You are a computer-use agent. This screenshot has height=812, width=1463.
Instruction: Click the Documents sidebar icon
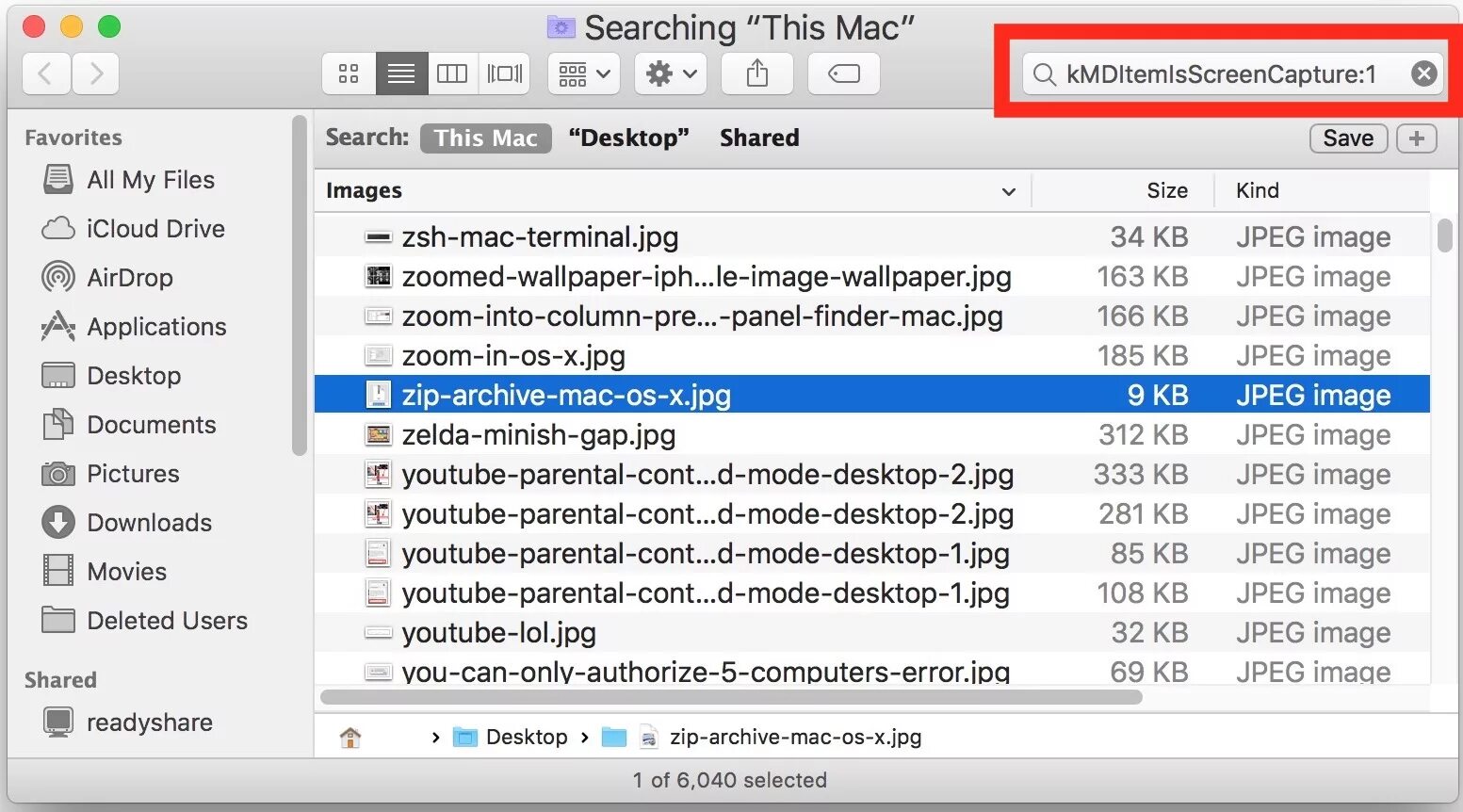point(58,424)
